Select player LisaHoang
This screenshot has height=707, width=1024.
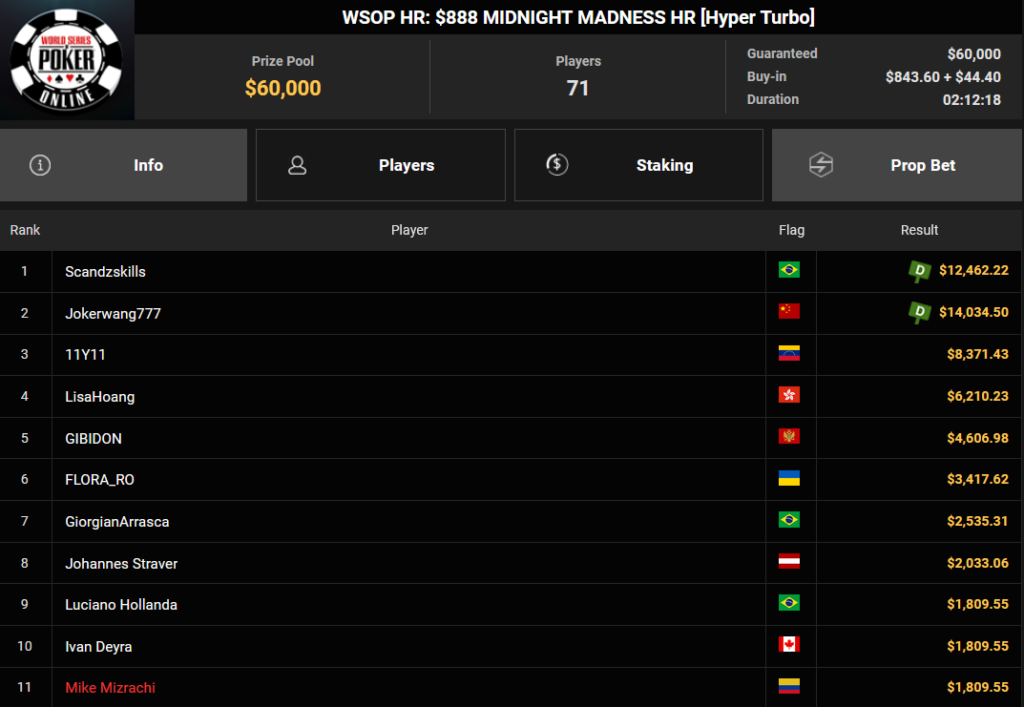coord(100,397)
